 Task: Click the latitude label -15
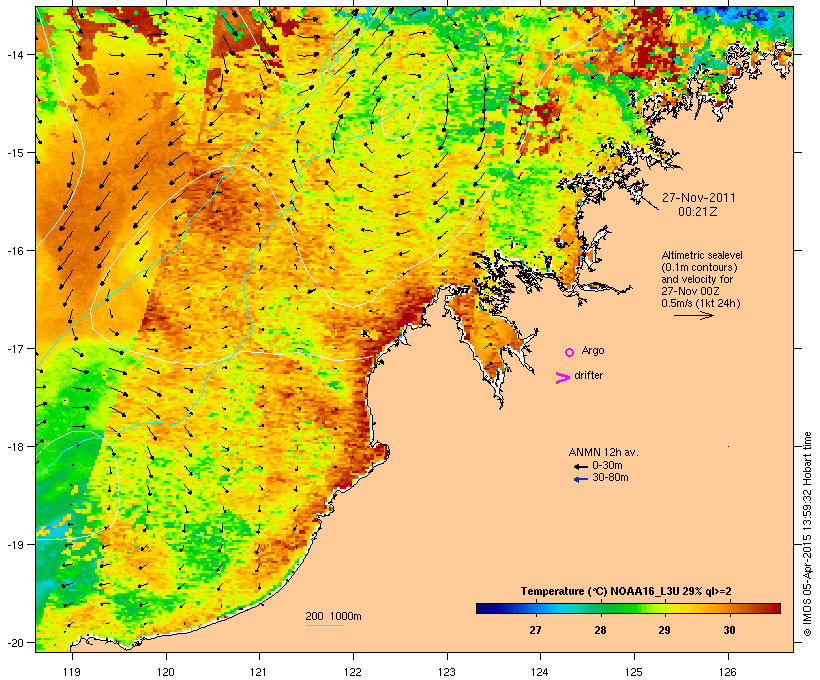coord(14,153)
